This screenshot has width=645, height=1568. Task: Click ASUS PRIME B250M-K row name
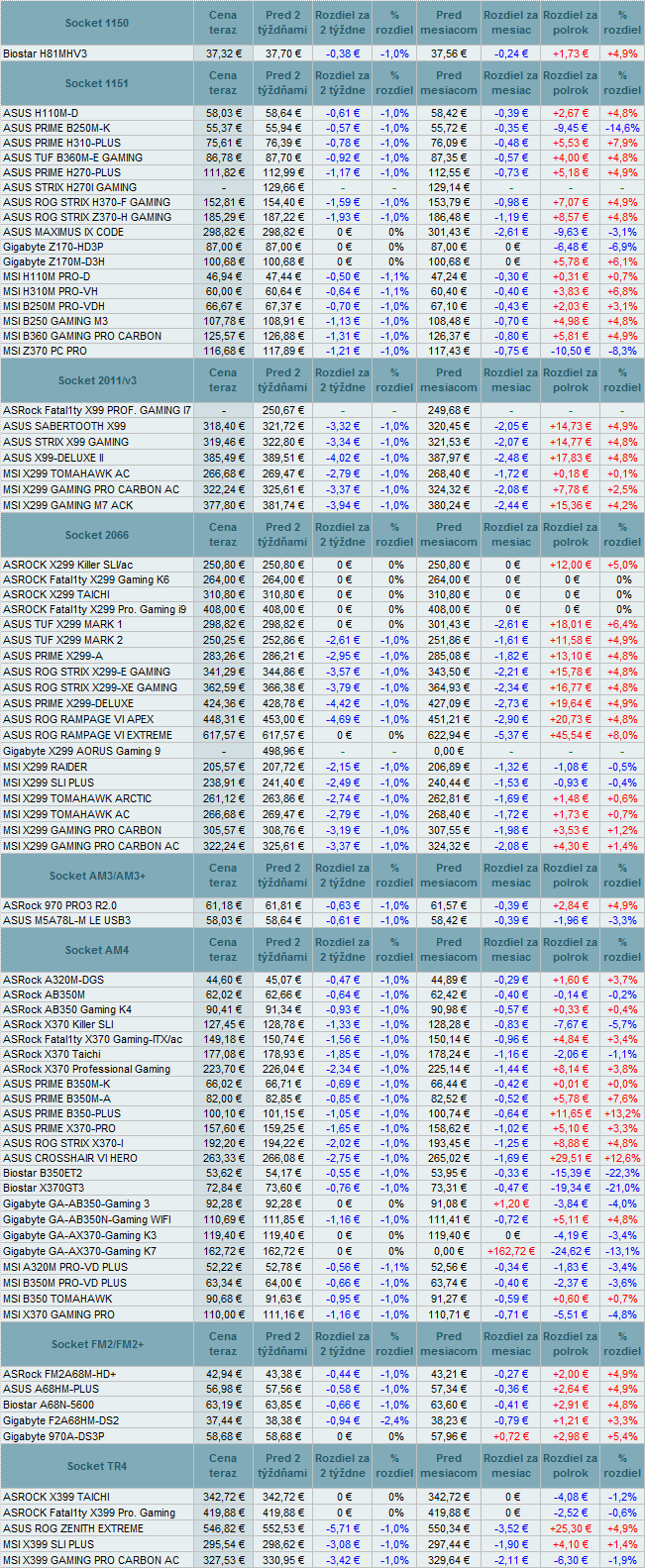pyautogui.click(x=56, y=128)
